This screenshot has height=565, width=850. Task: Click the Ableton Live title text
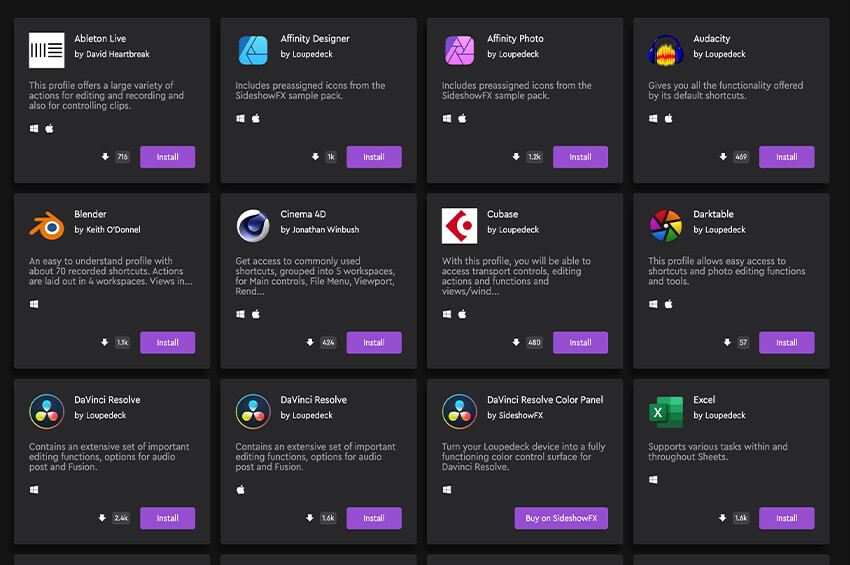[x=100, y=38]
